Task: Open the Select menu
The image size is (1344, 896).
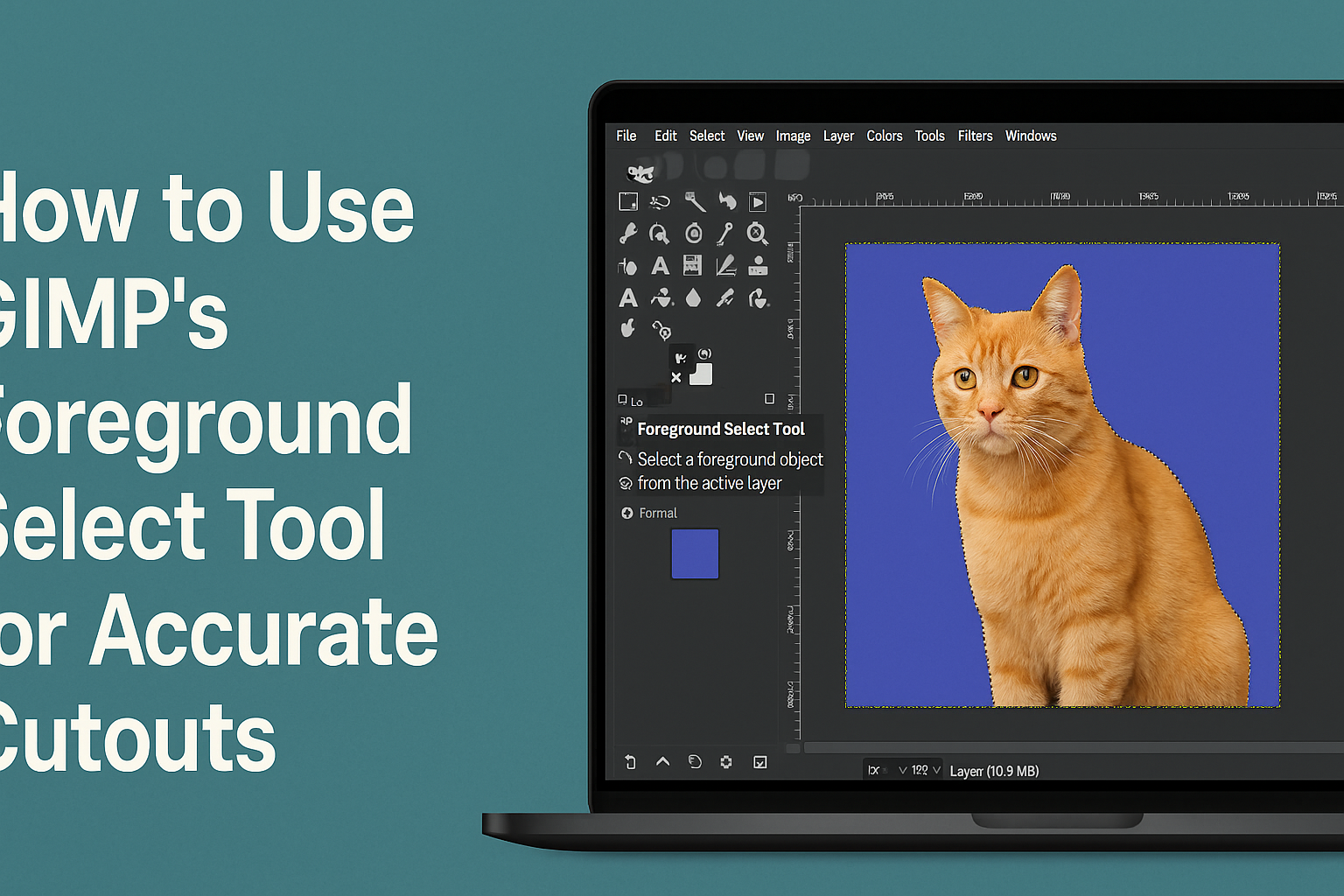Action: coord(707,136)
